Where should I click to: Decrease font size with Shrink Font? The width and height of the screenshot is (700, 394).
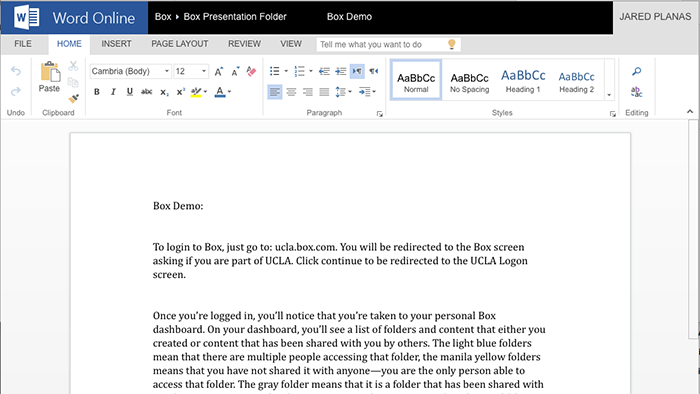(235, 71)
